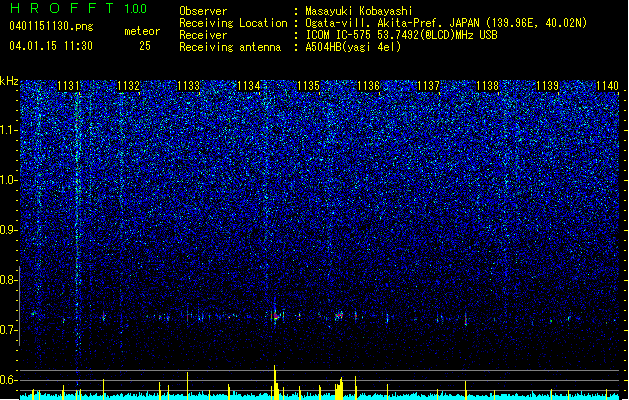Click the tallest yellow power peak near 1134

(x=275, y=382)
